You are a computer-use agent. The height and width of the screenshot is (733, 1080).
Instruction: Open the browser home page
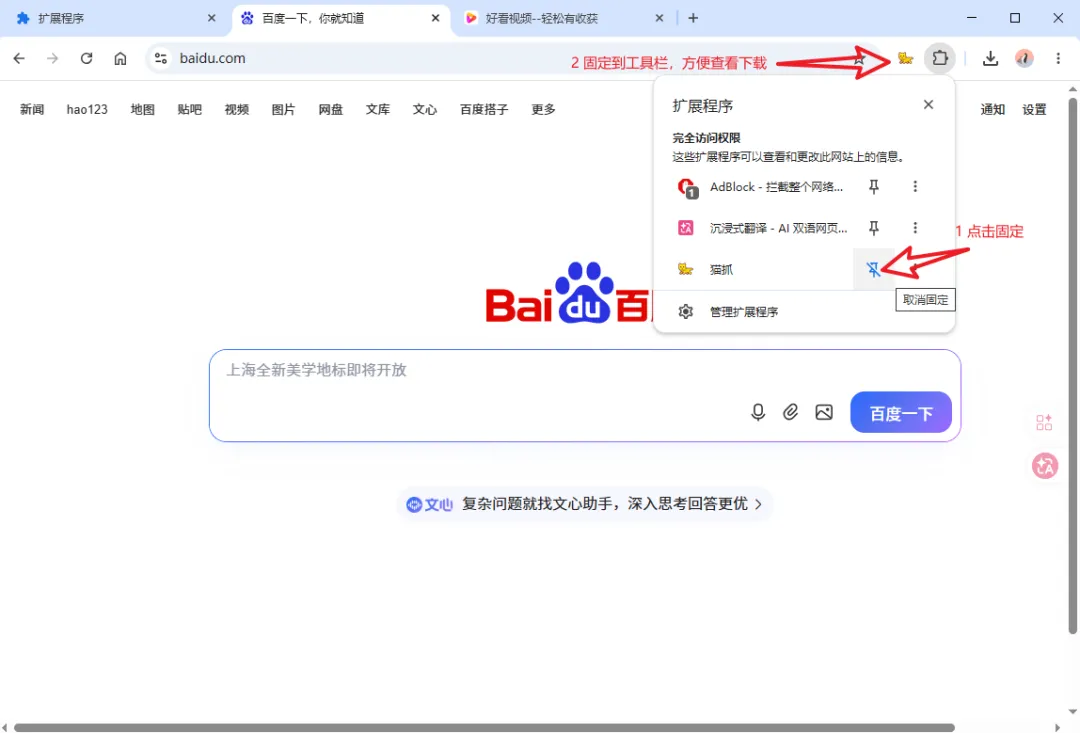tap(120, 59)
